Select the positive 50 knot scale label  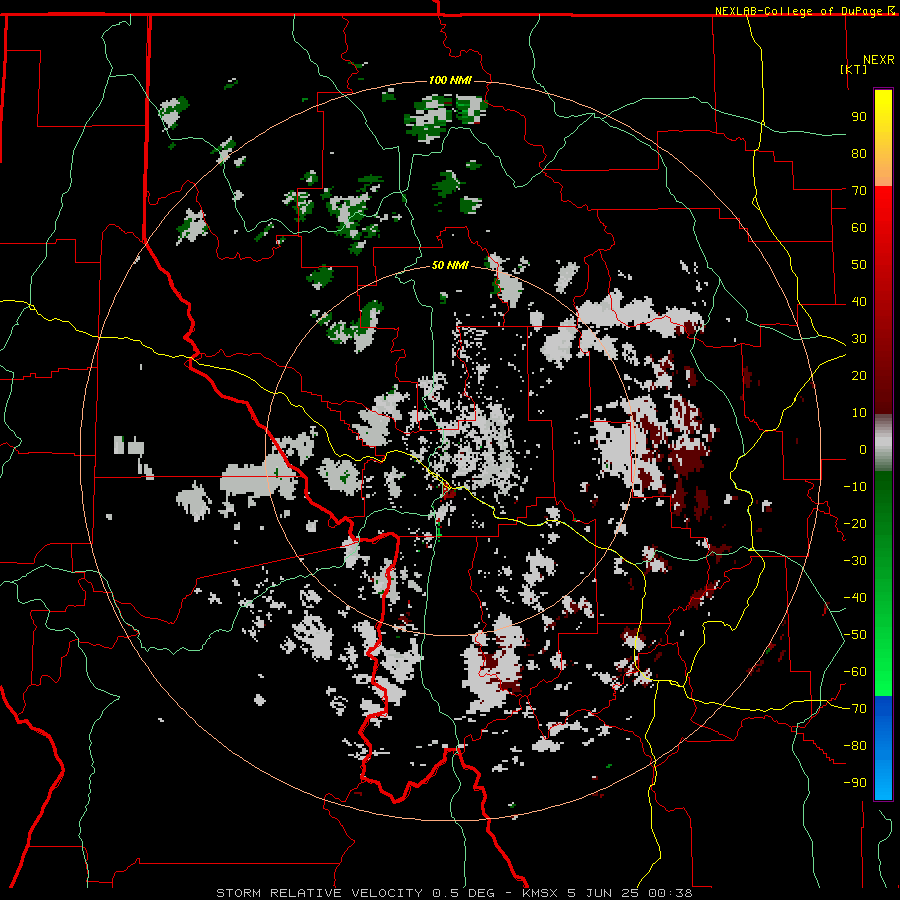point(859,265)
